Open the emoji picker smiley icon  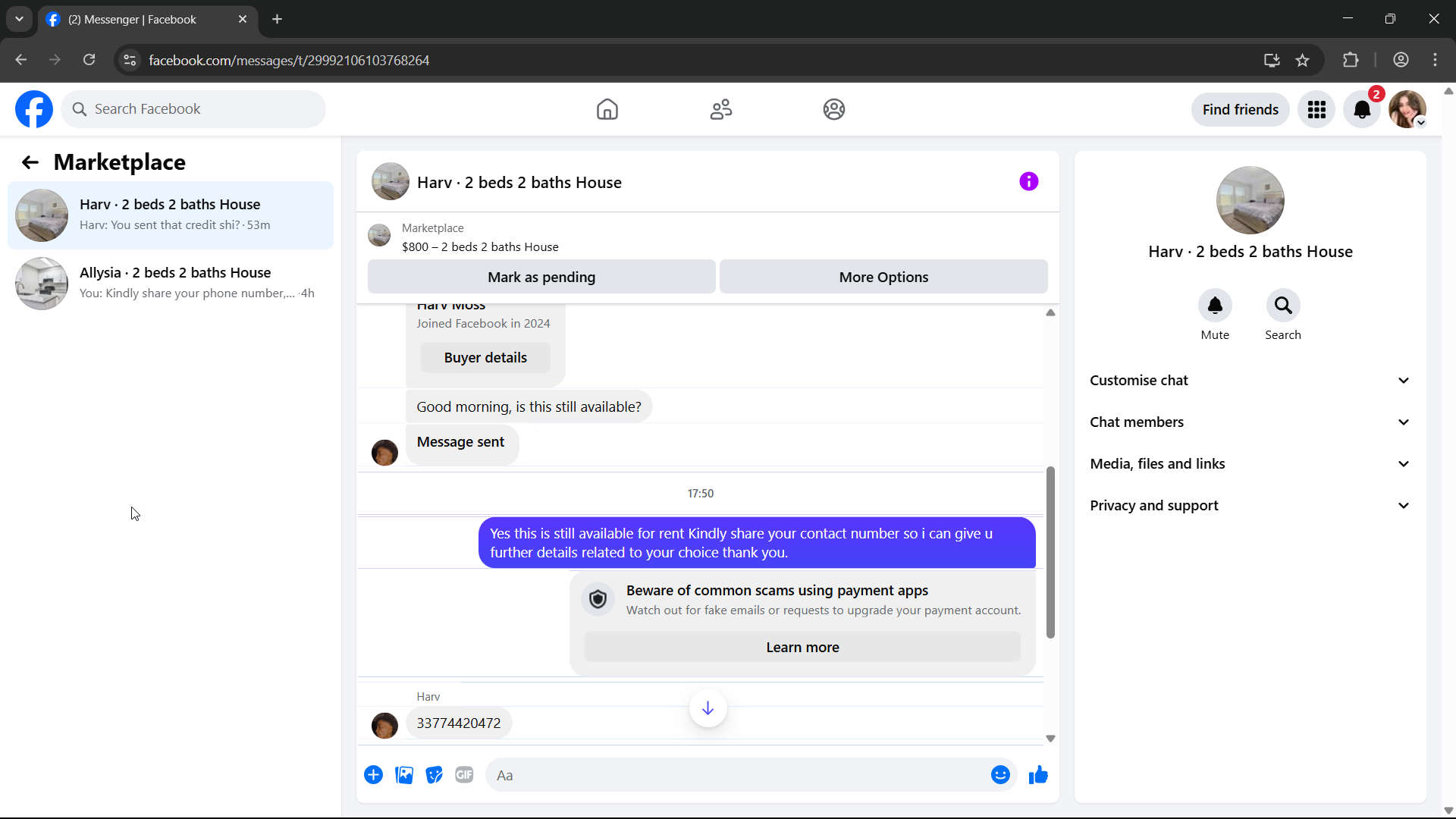1000,775
